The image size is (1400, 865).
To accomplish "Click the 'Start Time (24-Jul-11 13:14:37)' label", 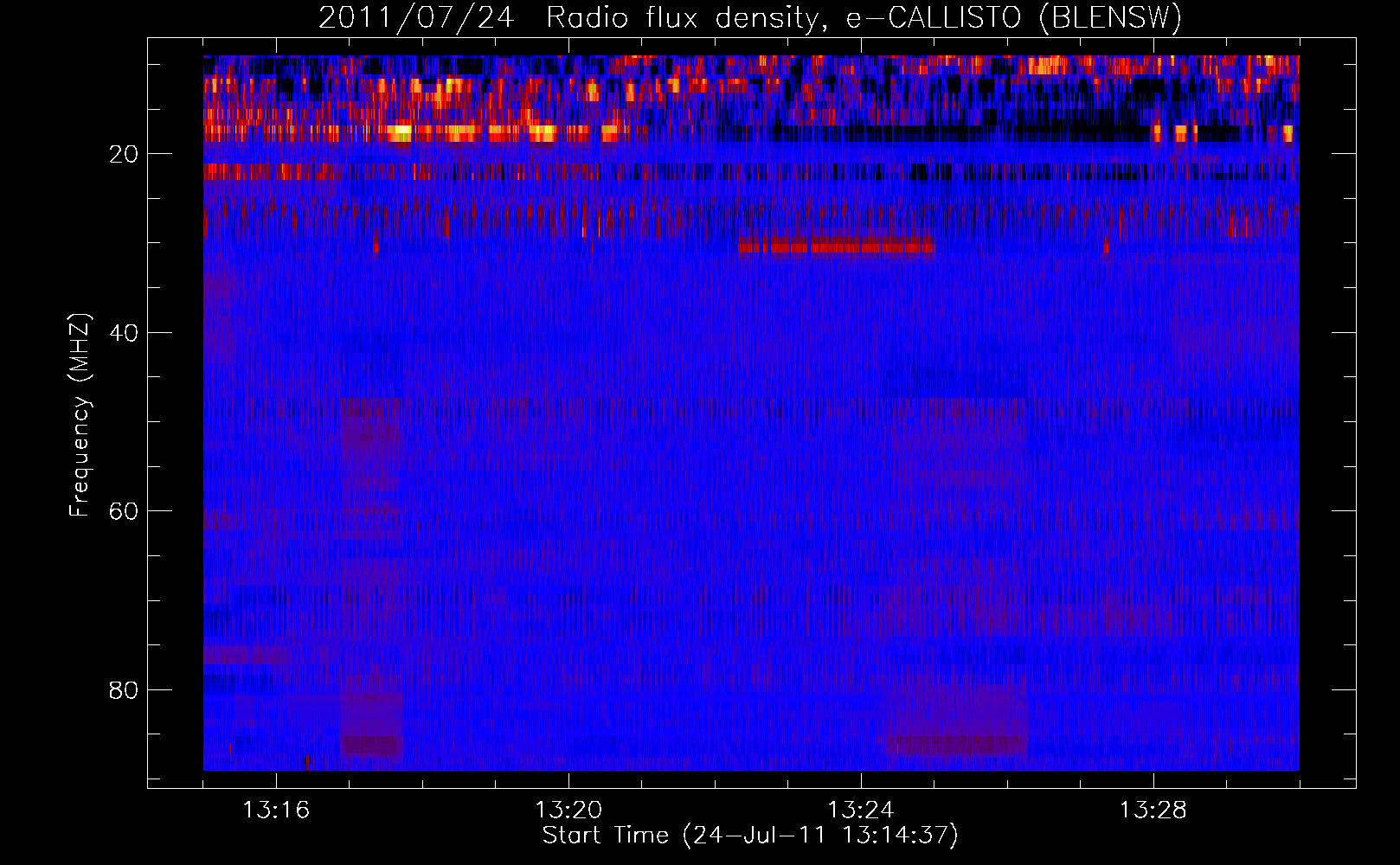I will 750,836.
